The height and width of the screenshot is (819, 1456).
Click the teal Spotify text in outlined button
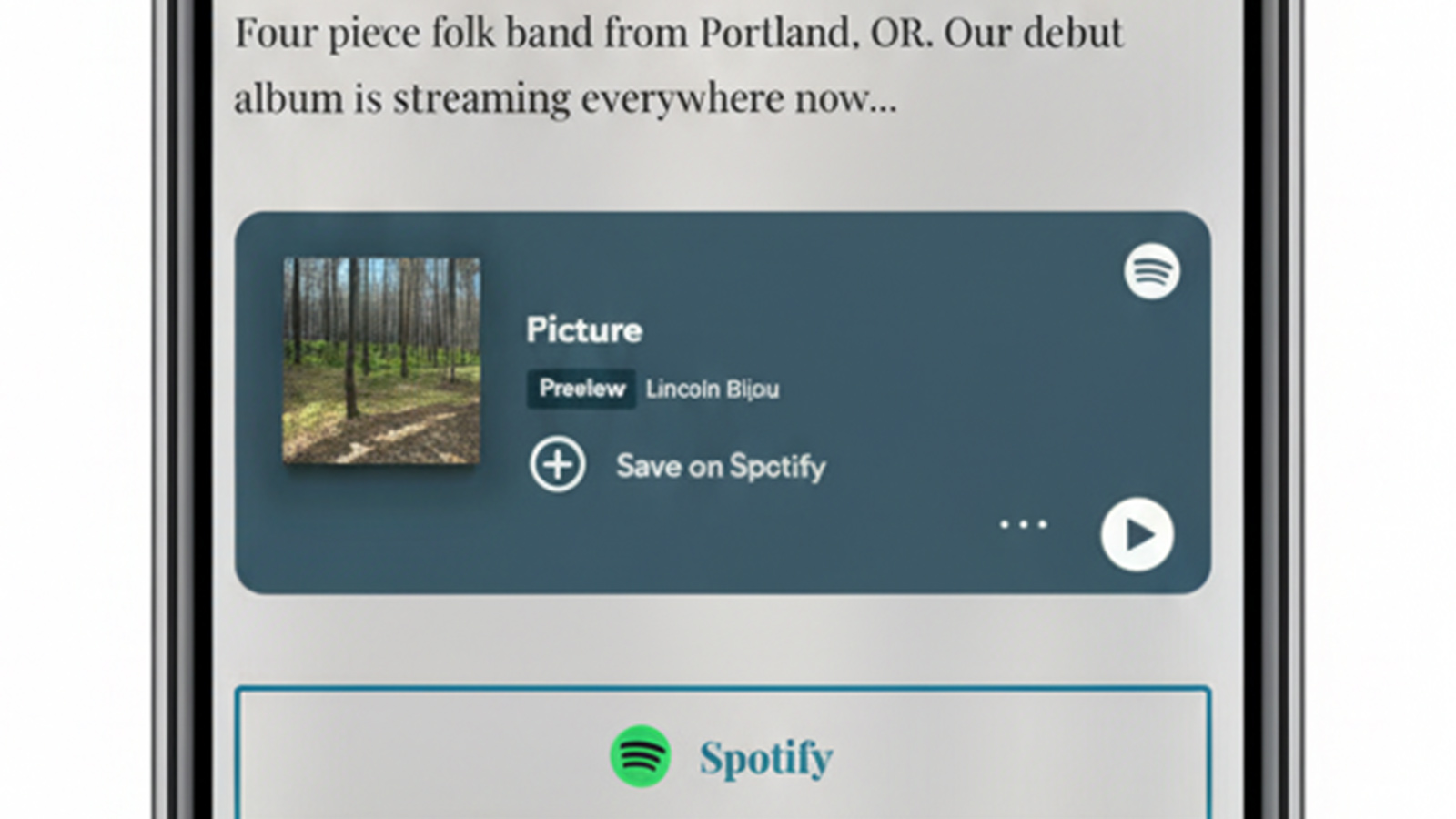[765, 758]
